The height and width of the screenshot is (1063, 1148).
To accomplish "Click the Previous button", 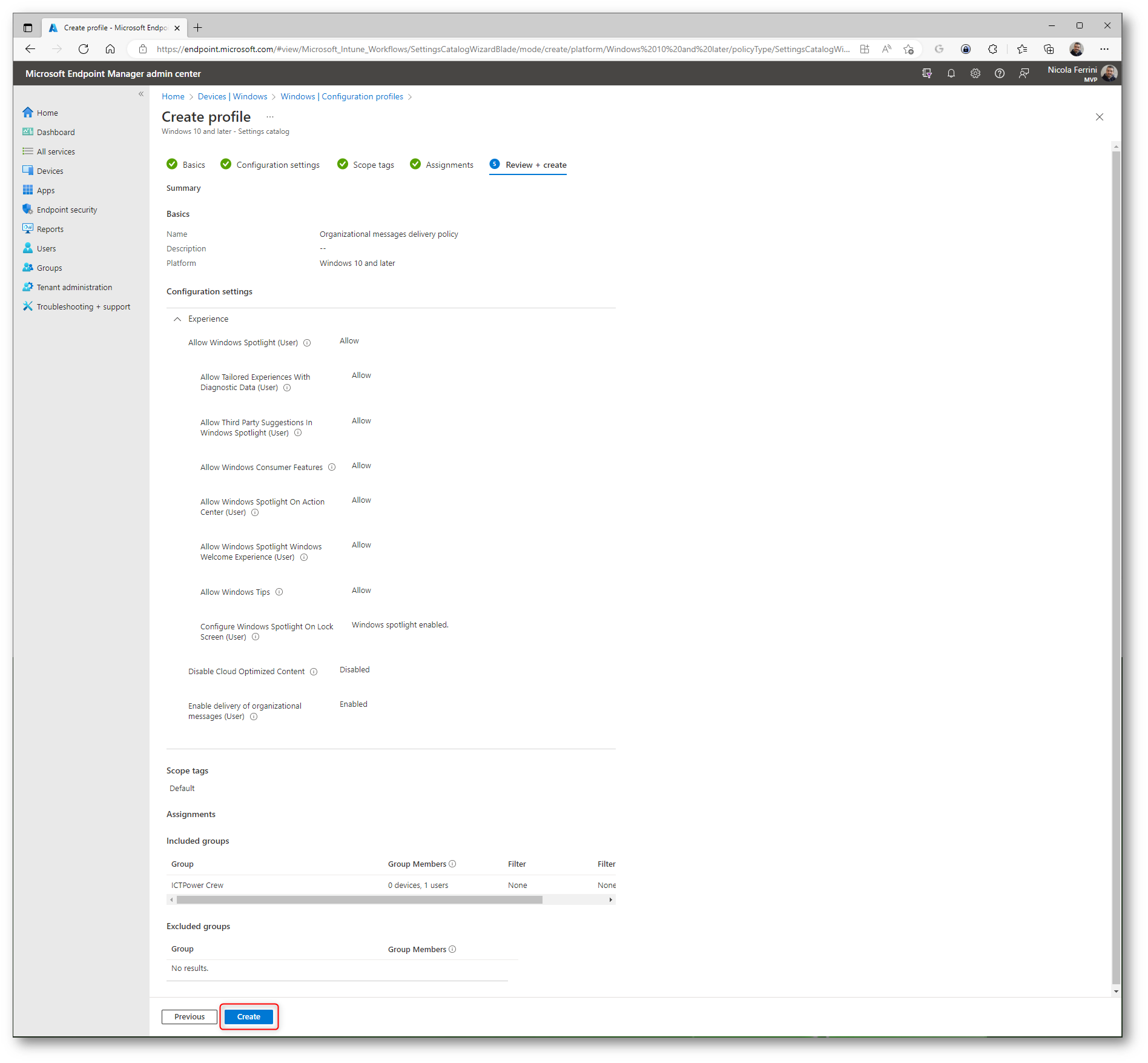I will (189, 1016).
